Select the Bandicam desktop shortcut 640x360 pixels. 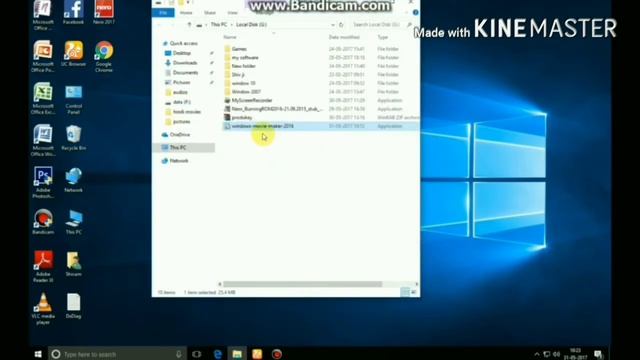tap(43, 221)
